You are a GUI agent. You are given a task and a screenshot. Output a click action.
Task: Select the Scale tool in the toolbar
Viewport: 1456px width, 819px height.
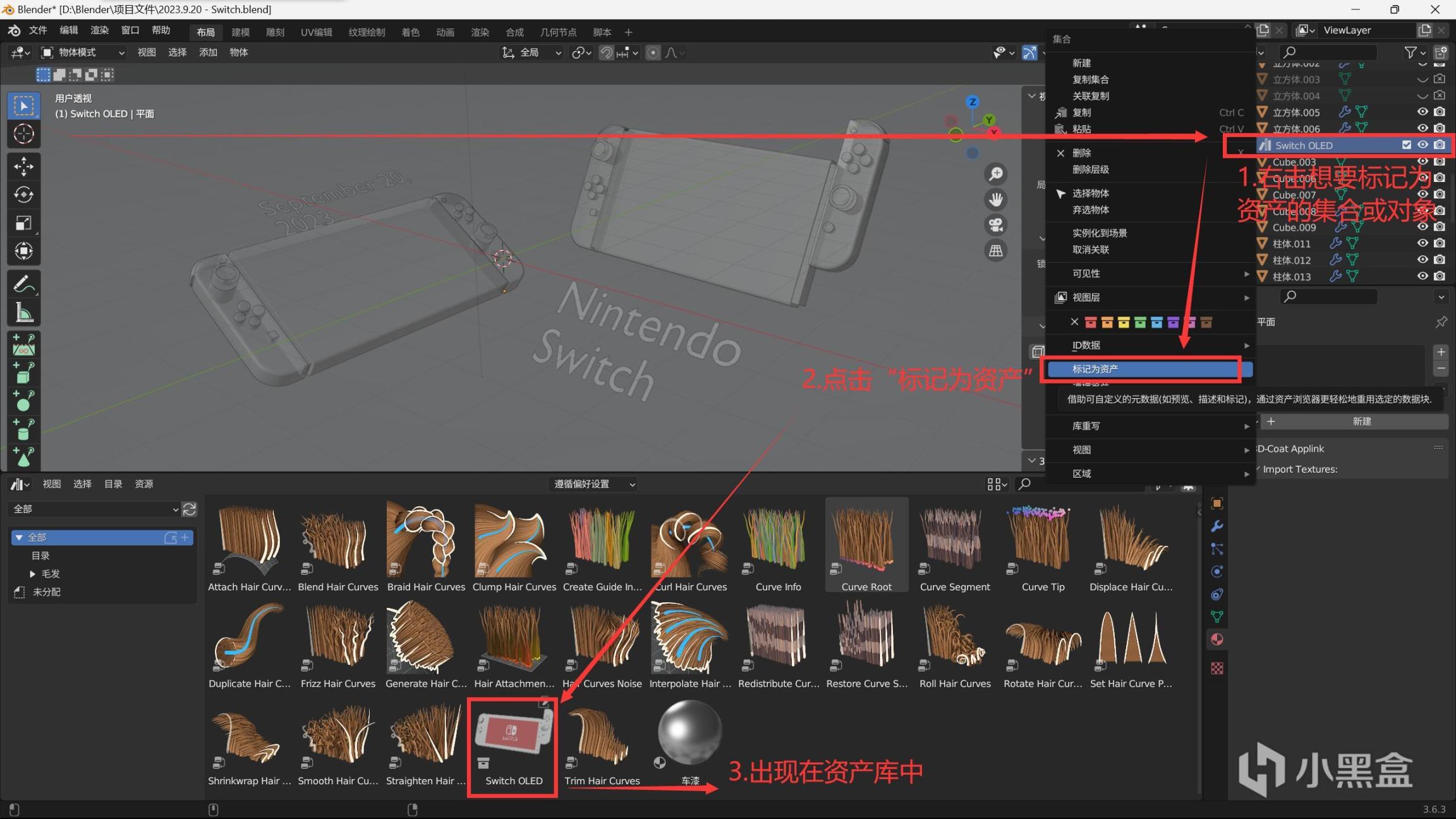23,223
